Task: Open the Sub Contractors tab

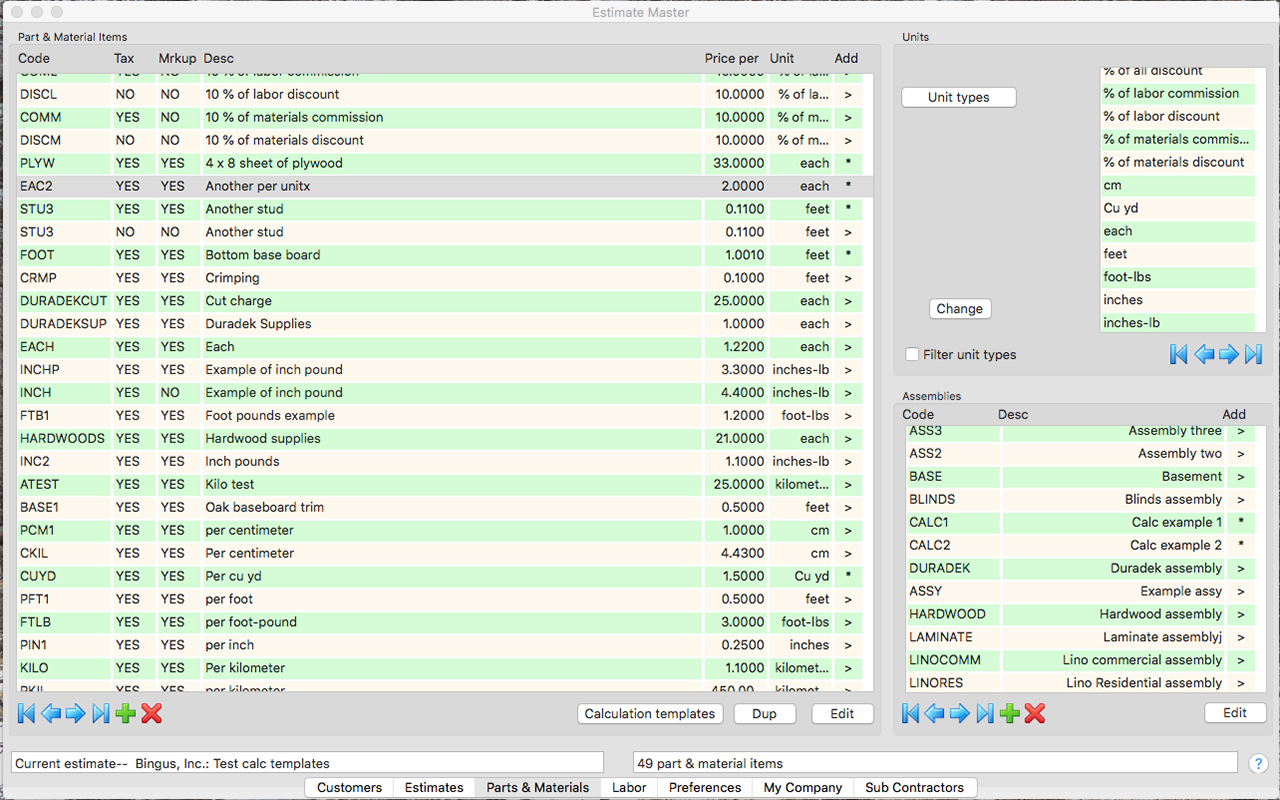Action: point(914,788)
